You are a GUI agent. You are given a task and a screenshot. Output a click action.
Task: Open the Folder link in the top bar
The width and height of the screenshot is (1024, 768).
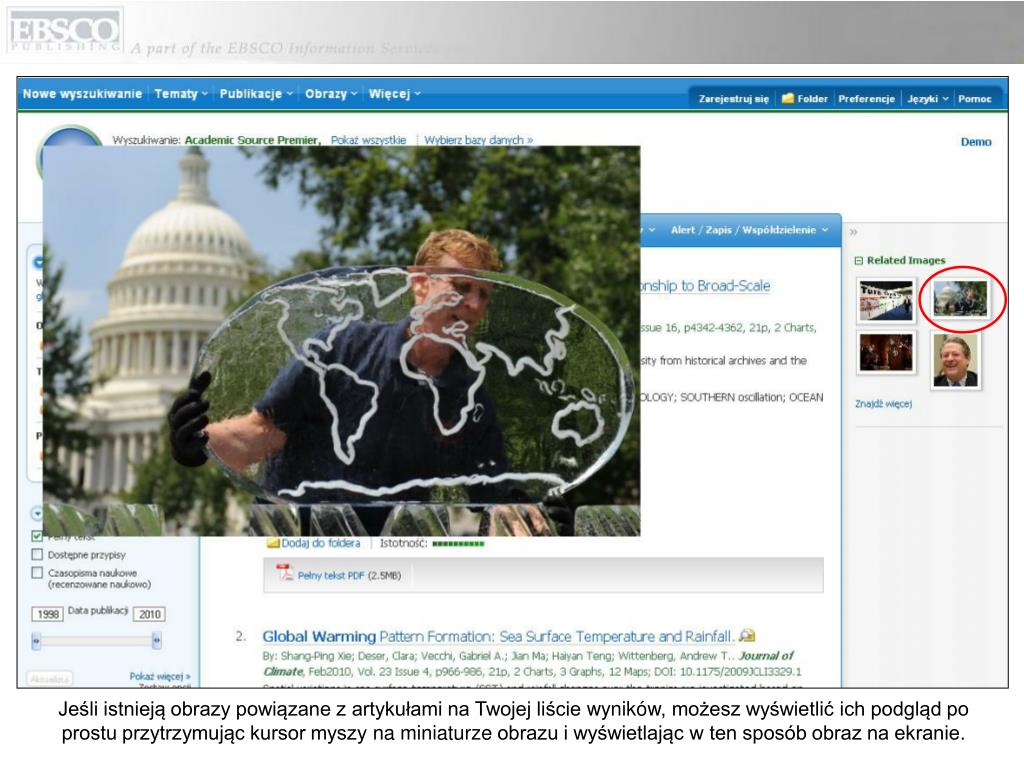click(x=812, y=99)
